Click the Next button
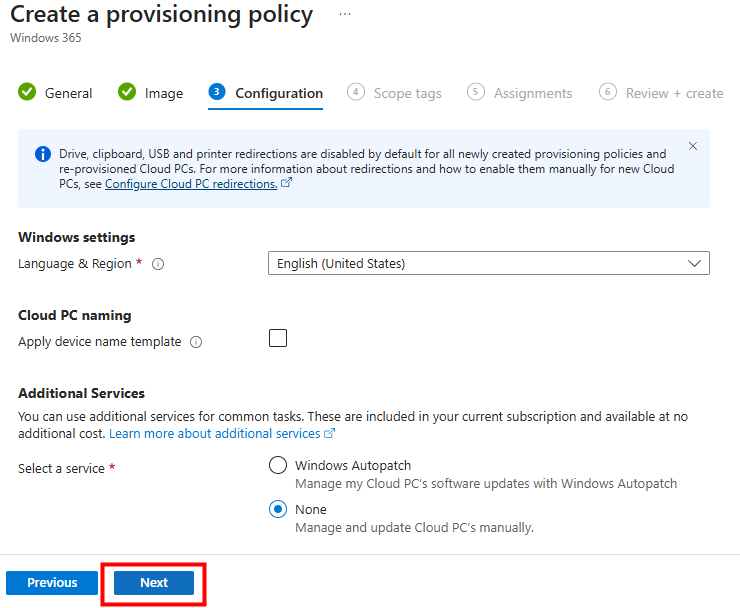Viewport: 740px width, 608px height. click(x=154, y=583)
